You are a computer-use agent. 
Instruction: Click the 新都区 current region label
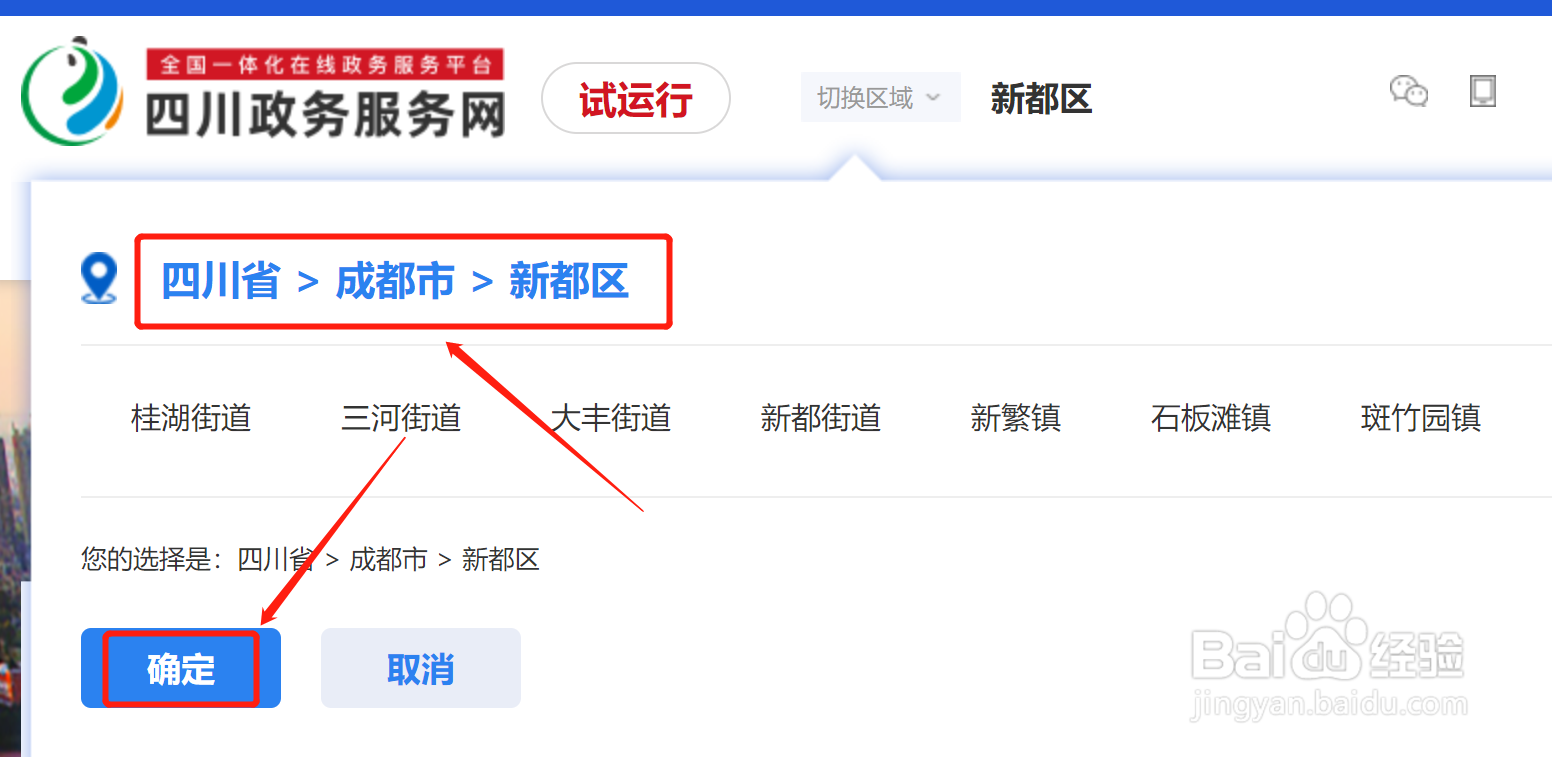tap(1041, 99)
